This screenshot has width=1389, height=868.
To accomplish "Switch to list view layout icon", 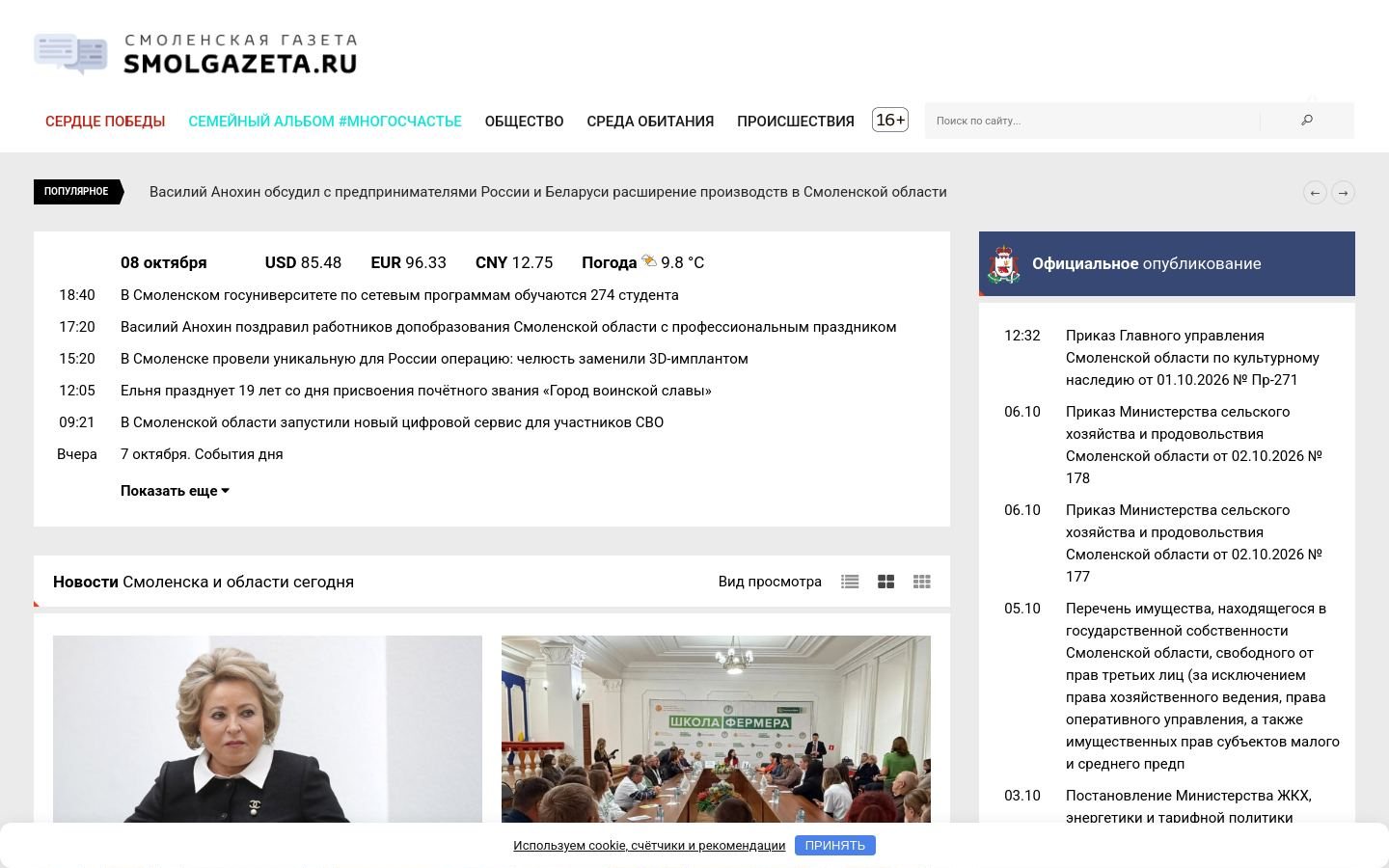I will coord(850,582).
